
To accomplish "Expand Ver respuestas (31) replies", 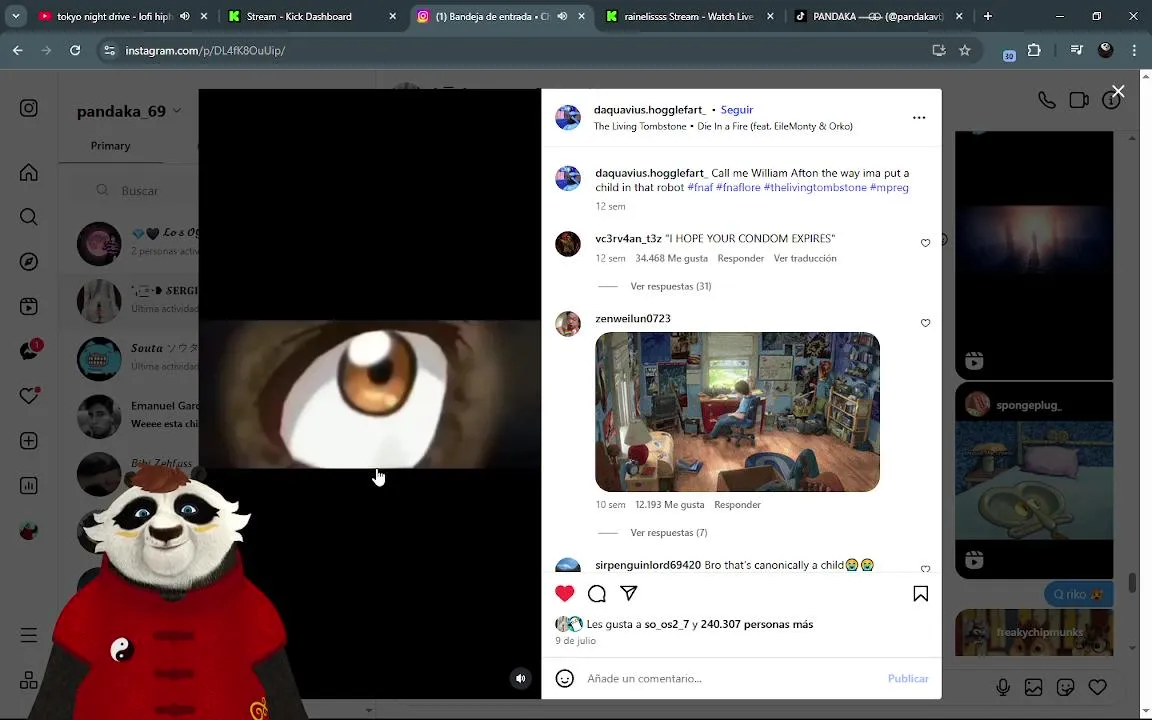I will coord(670,286).
